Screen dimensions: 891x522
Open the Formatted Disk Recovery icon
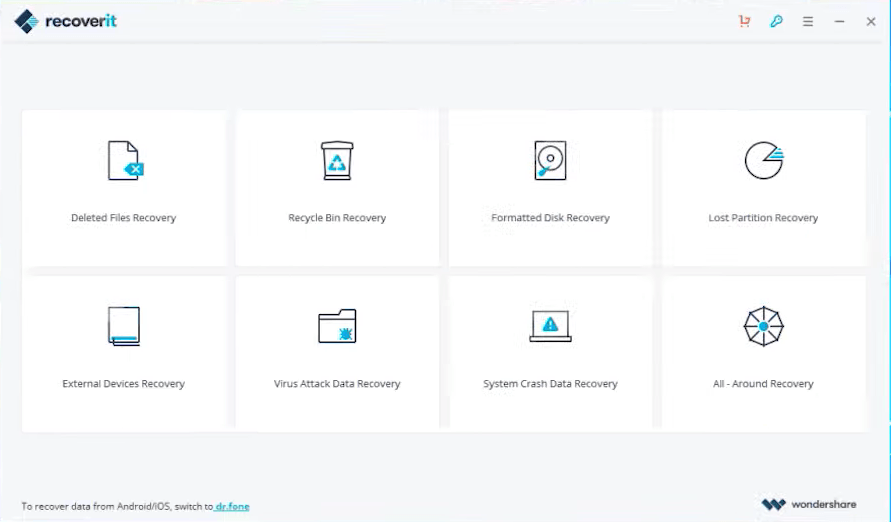[x=550, y=161]
